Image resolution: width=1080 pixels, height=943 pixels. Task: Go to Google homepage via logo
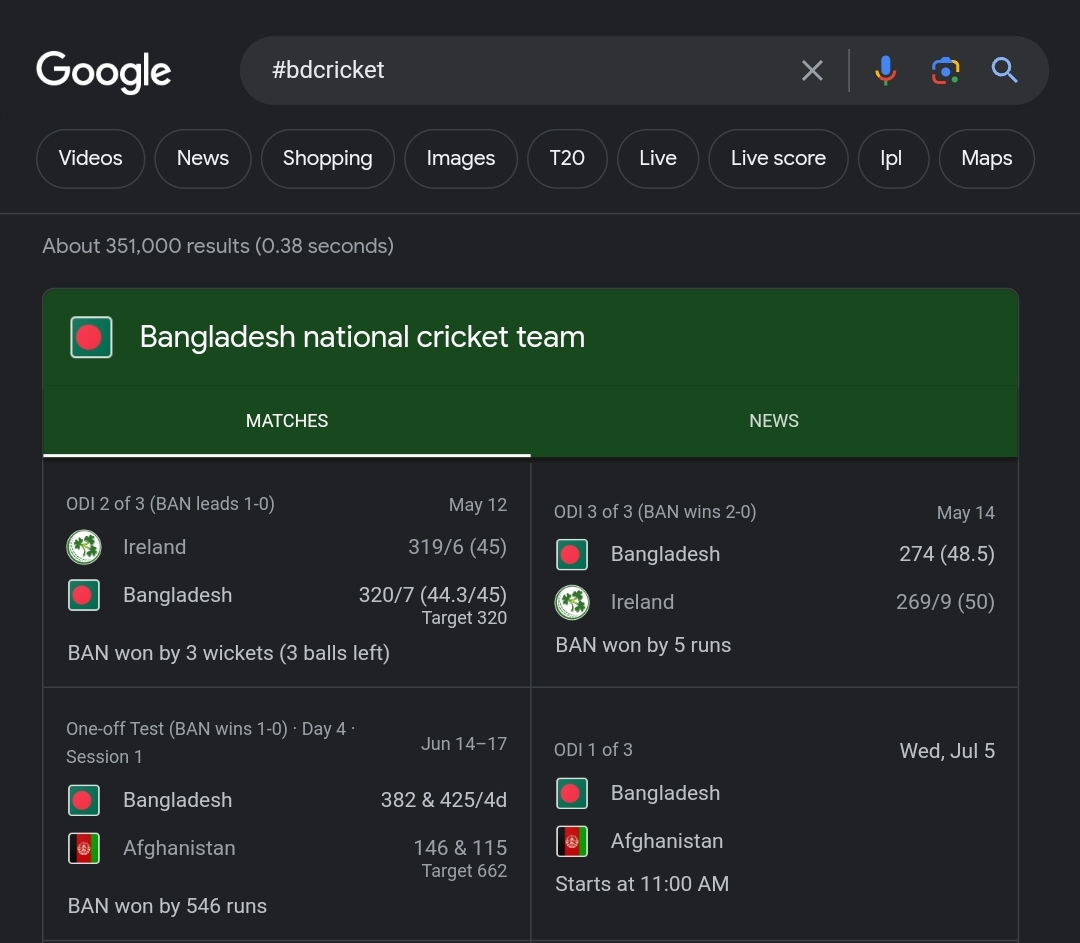104,72
